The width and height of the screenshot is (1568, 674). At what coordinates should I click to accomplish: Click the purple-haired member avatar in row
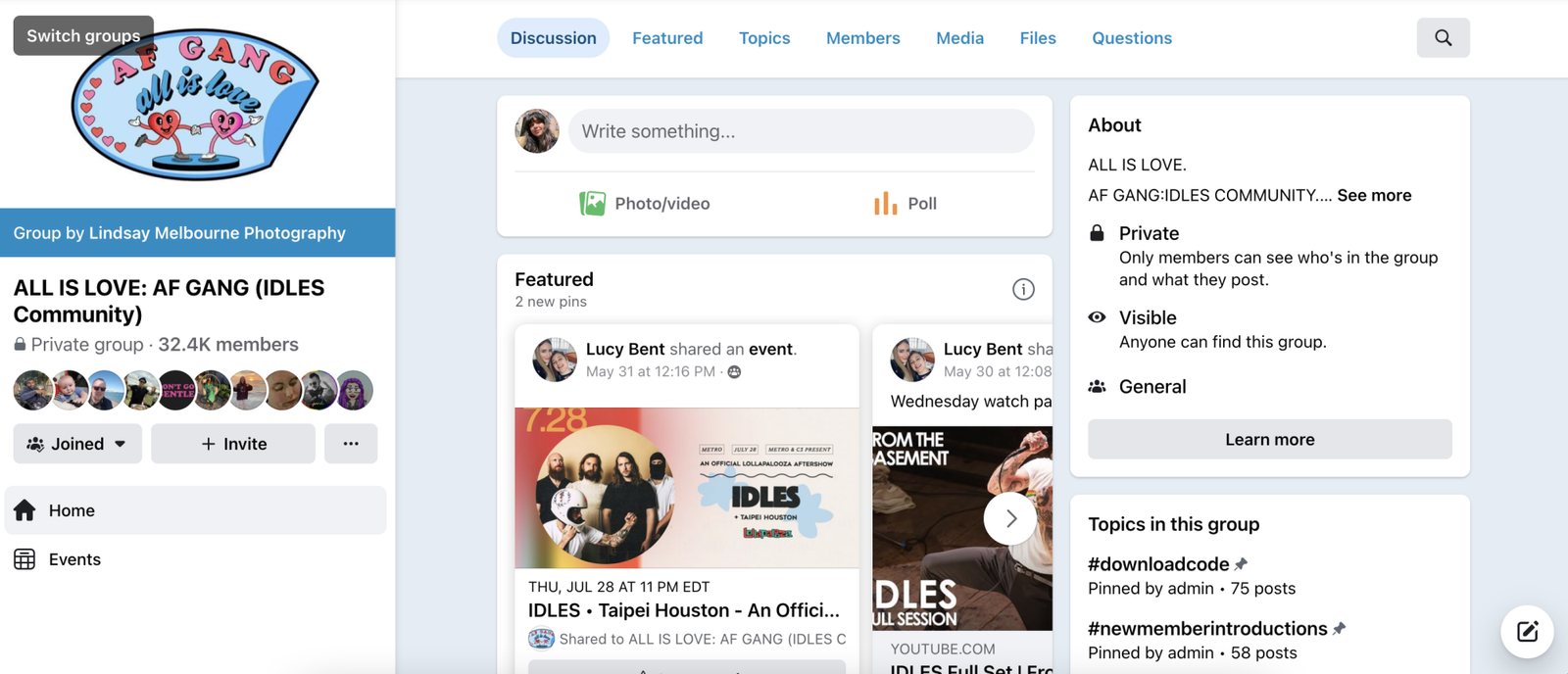pos(355,390)
